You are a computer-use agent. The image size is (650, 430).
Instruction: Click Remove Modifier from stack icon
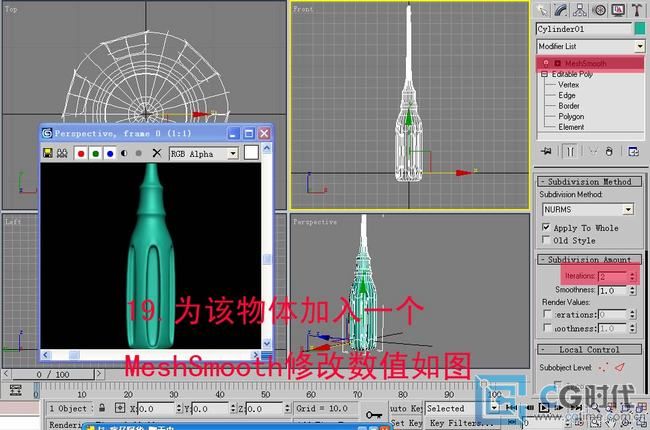click(609, 151)
